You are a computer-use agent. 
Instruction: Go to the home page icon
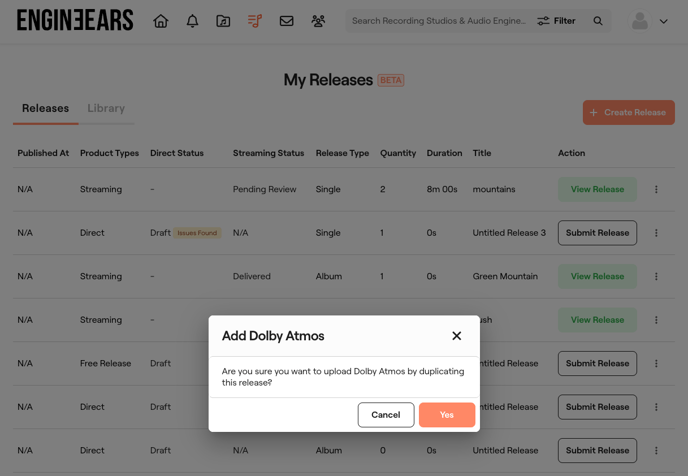tap(161, 21)
